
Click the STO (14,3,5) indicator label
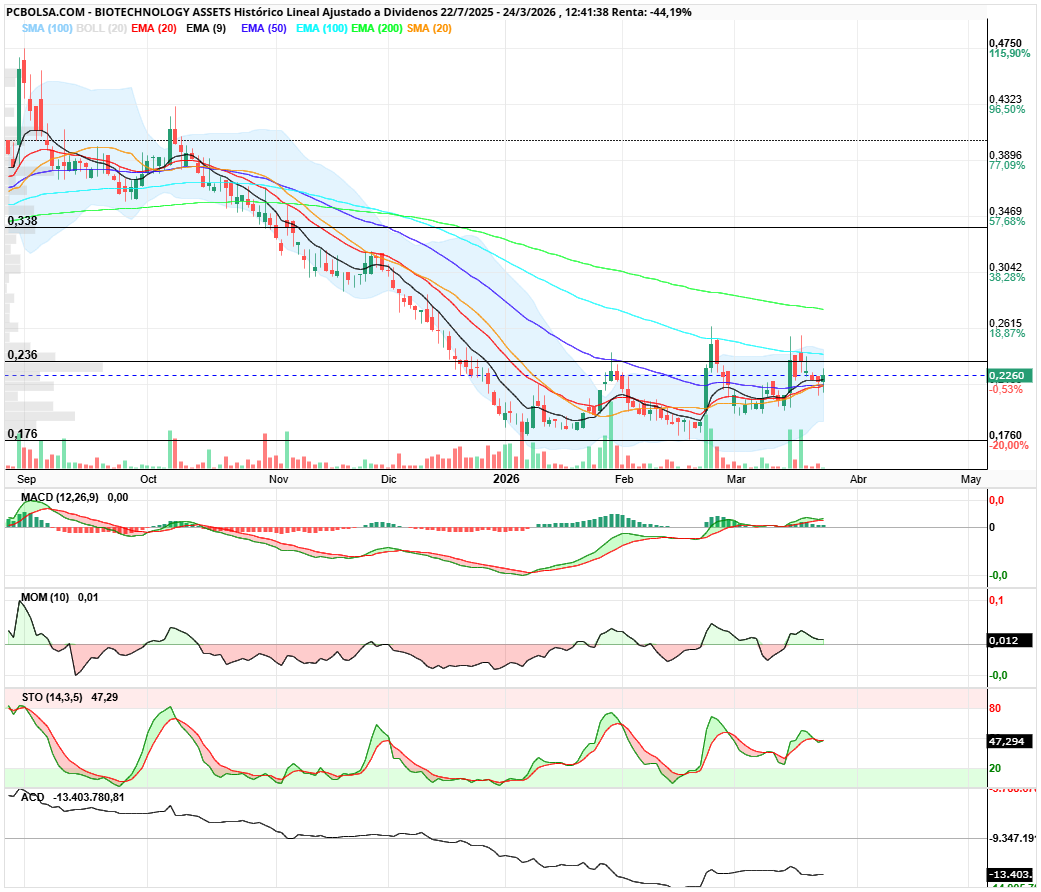[52, 696]
